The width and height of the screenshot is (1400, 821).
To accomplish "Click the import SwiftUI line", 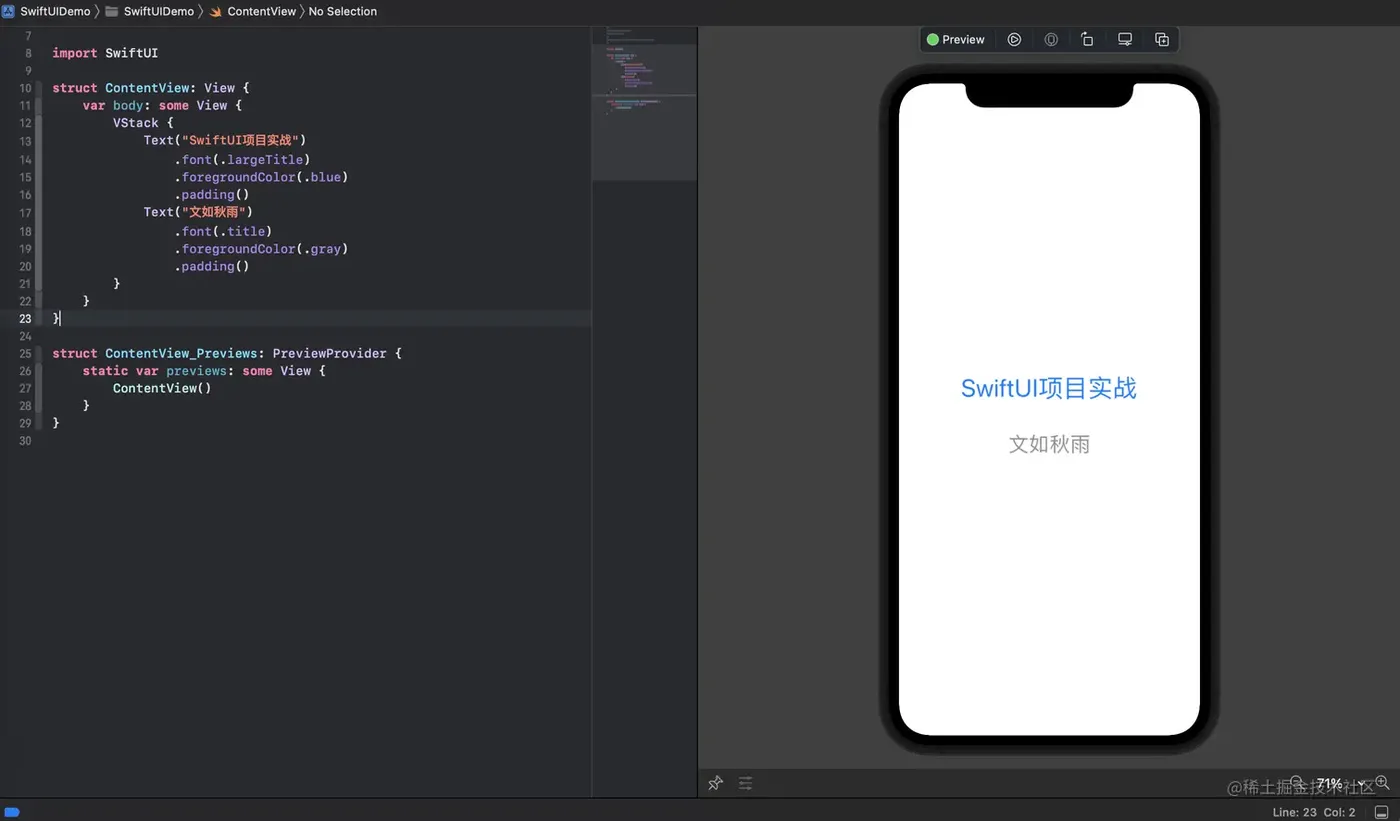I will (x=105, y=53).
